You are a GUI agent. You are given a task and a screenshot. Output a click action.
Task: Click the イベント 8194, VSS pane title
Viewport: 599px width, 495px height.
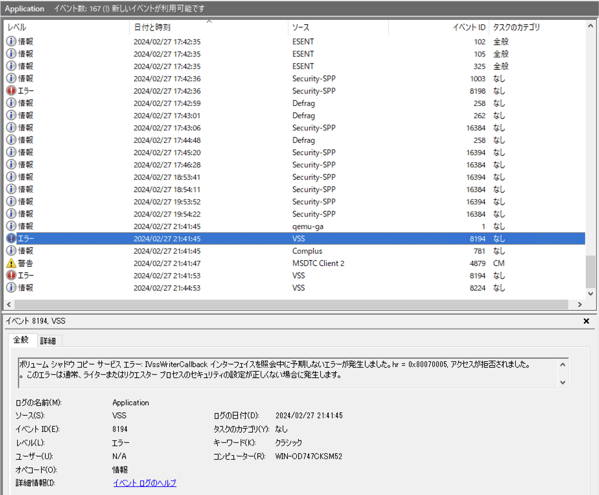tap(36, 321)
